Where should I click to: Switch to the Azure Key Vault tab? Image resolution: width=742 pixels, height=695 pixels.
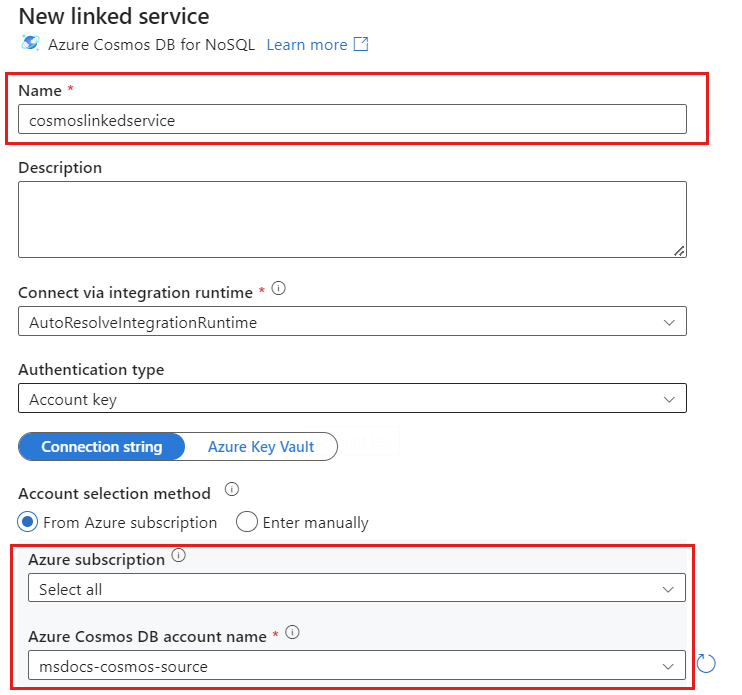point(261,447)
